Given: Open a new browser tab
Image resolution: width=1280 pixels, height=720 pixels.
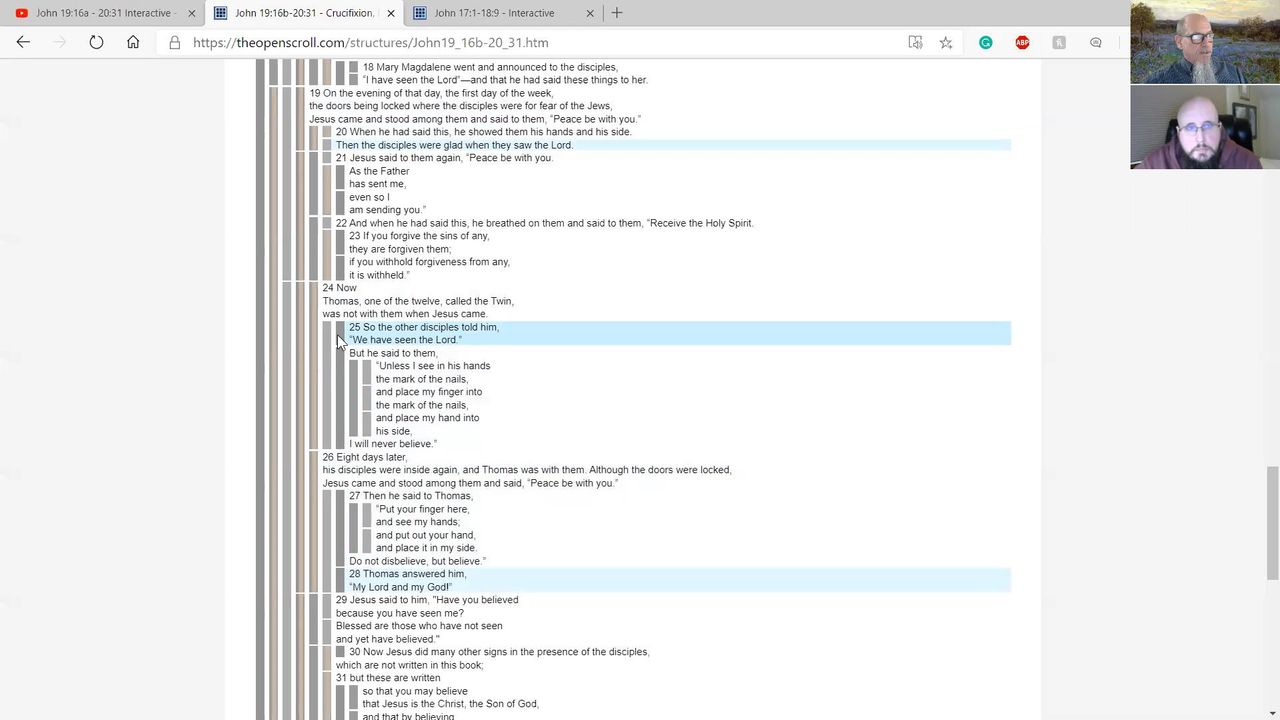Looking at the screenshot, I should pos(617,13).
